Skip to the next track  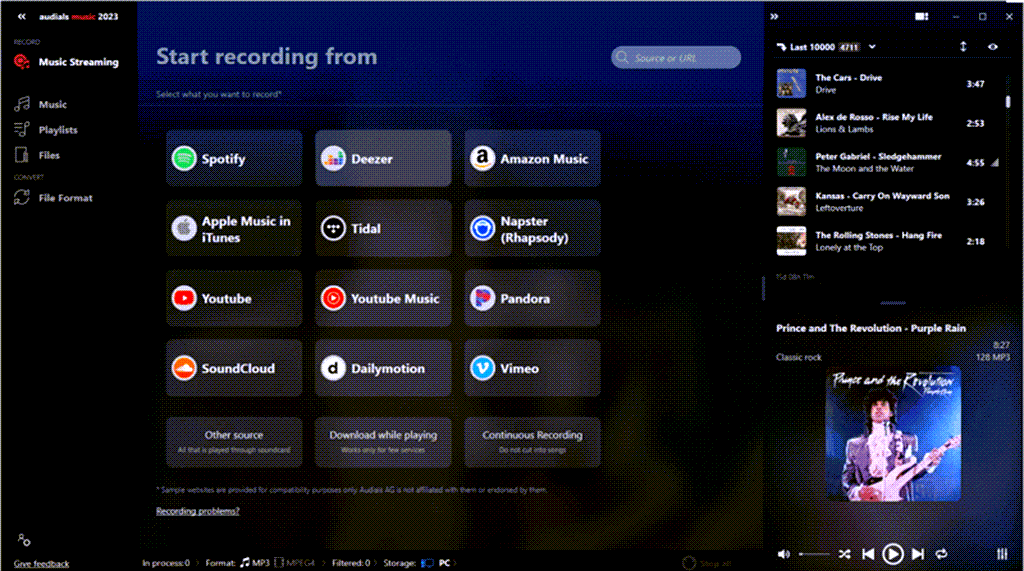(918, 554)
